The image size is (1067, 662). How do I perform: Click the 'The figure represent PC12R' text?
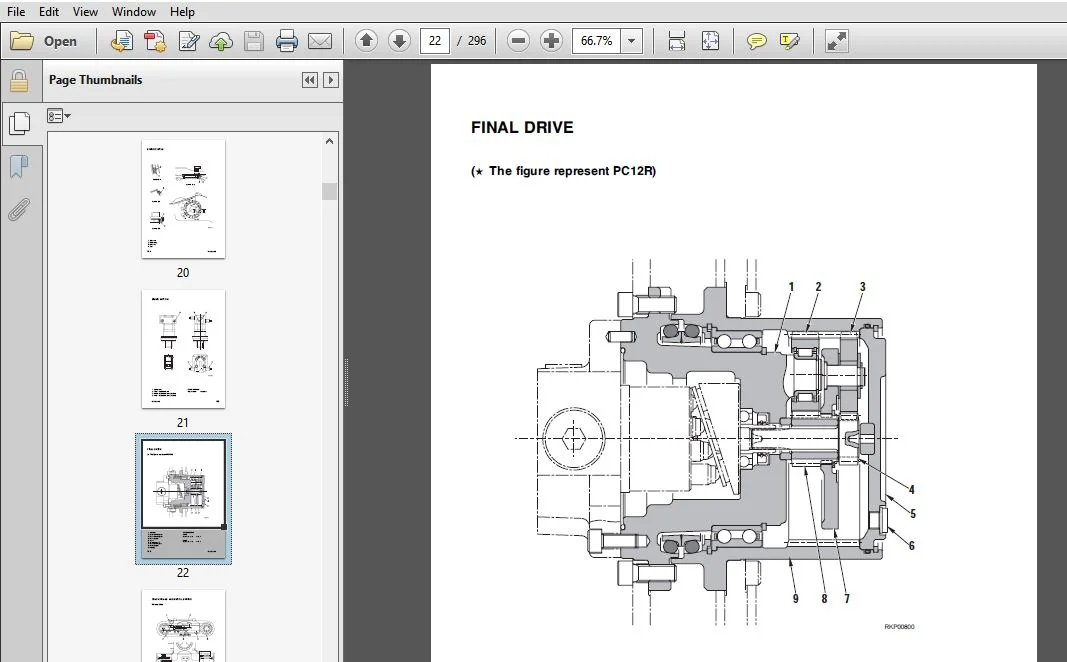click(x=572, y=171)
